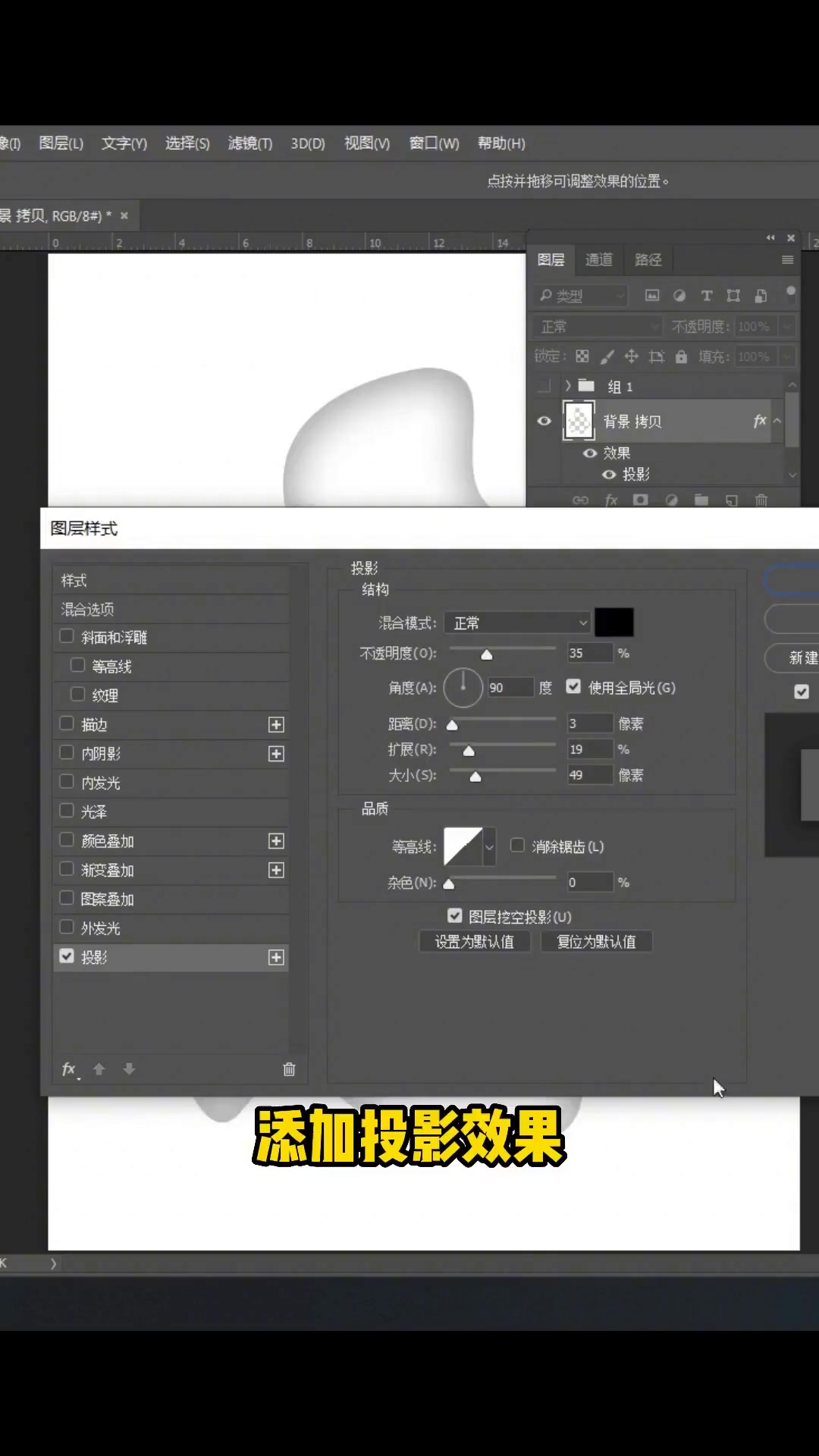The width and height of the screenshot is (819, 1456).
Task: Collapse the panel with double-arrow icon
Action: pos(770,237)
